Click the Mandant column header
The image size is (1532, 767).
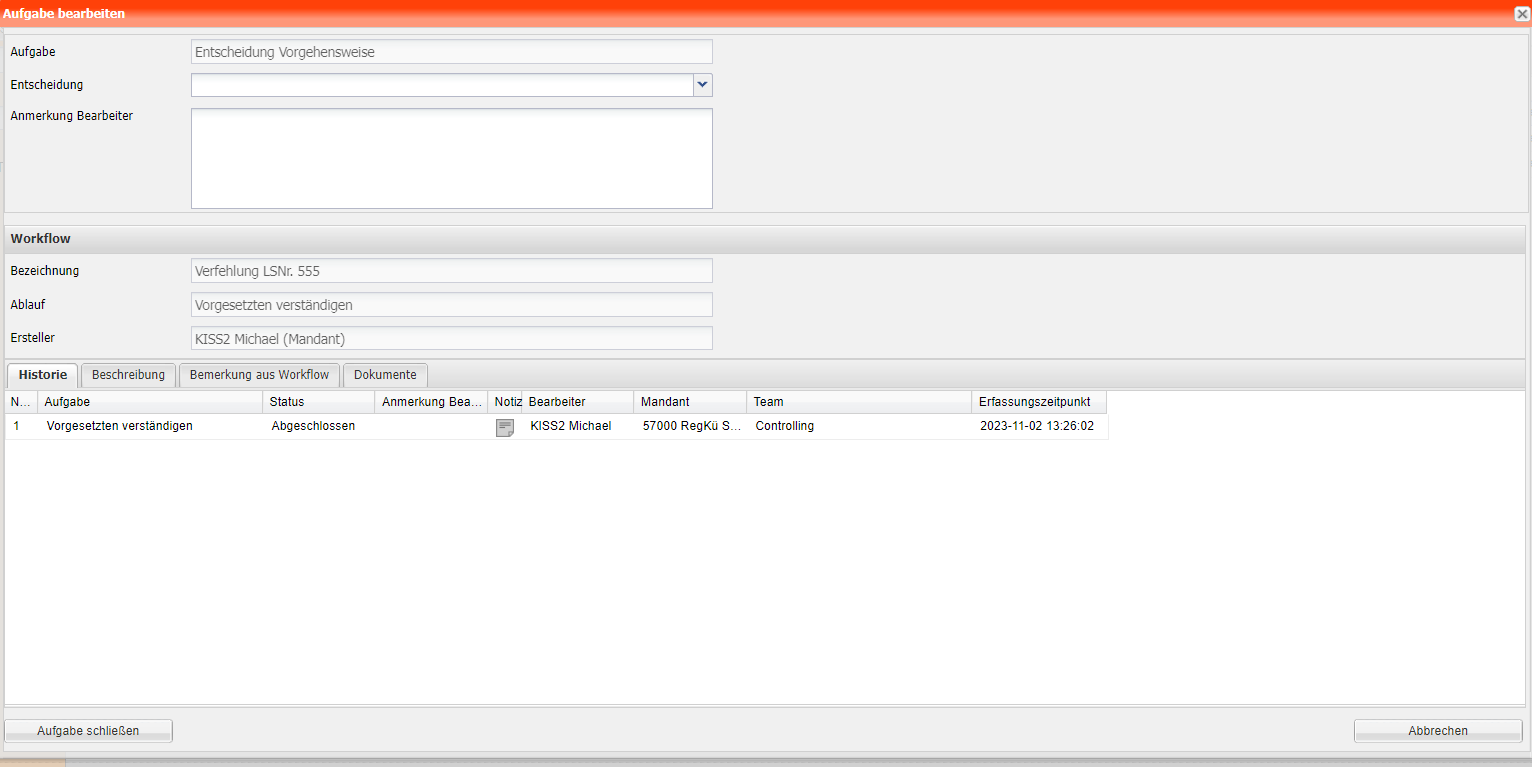point(689,402)
